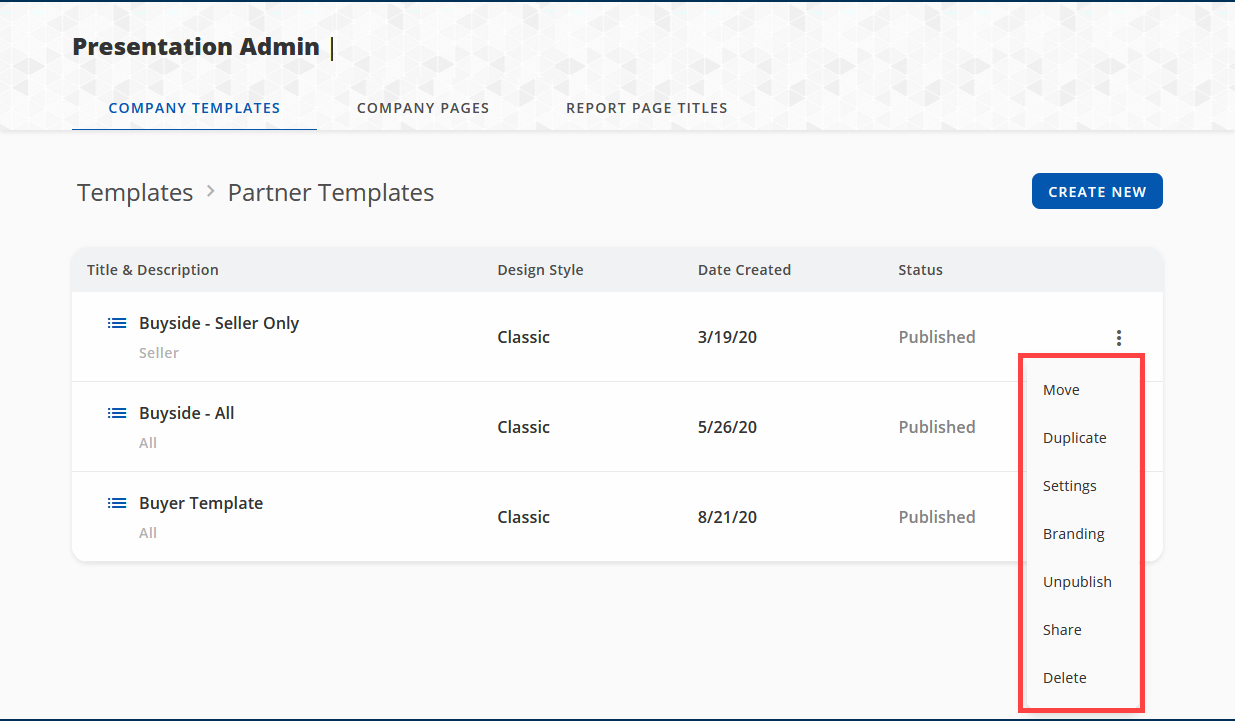Choose Move from the context menu
Screen dimensions: 1235x721
[x=1061, y=390]
